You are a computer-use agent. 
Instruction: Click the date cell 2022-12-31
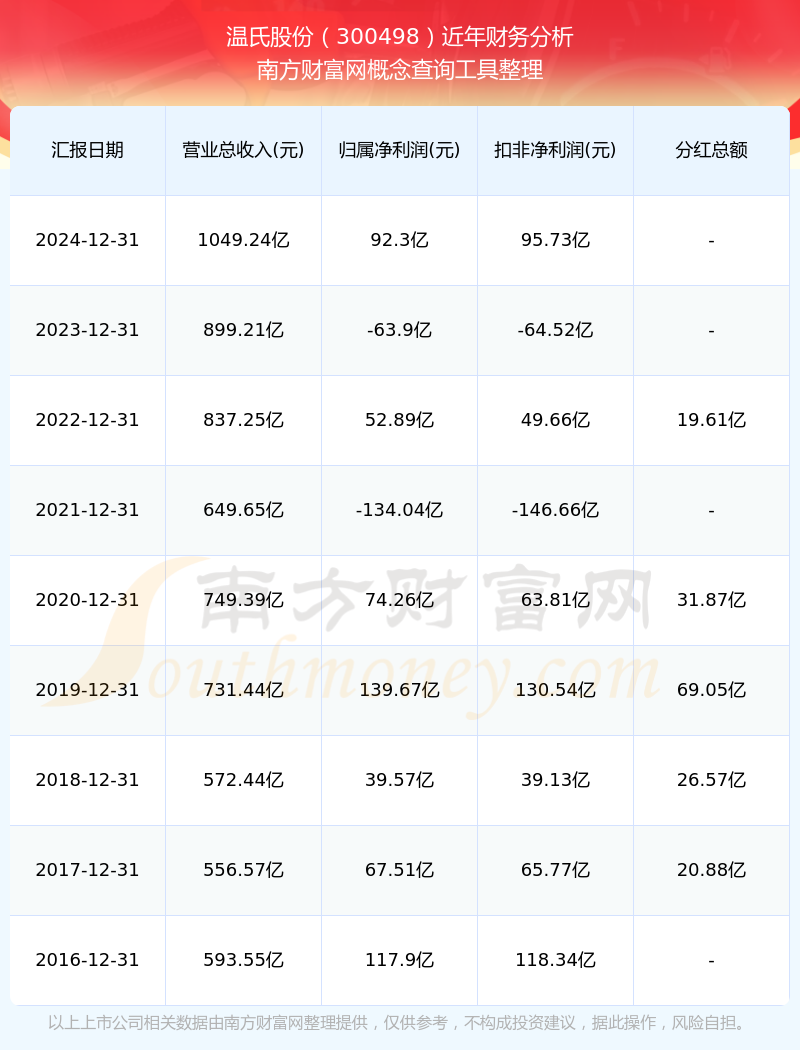click(88, 420)
